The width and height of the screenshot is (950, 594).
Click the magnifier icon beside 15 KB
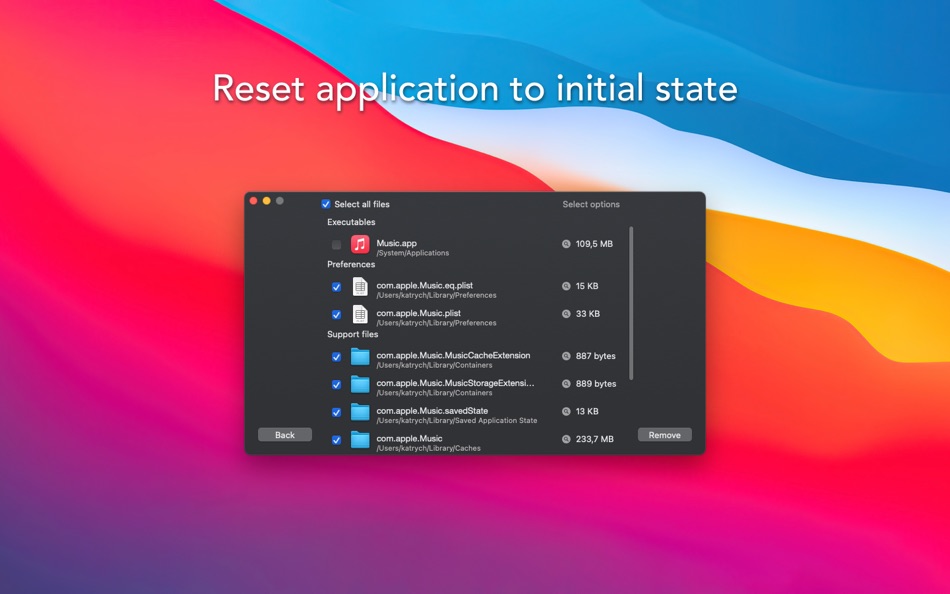pyautogui.click(x=567, y=286)
